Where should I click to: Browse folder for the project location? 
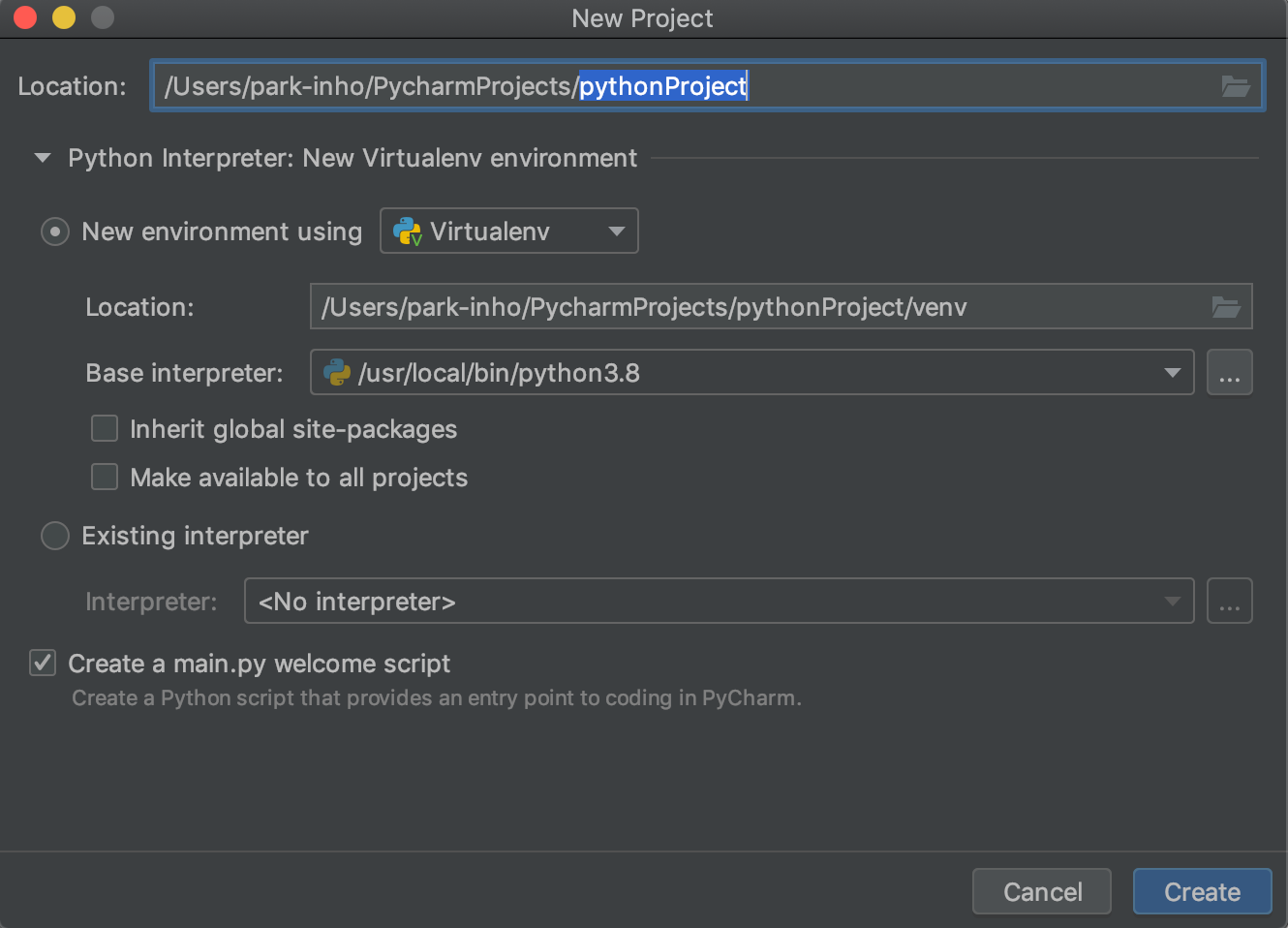tap(1235, 86)
